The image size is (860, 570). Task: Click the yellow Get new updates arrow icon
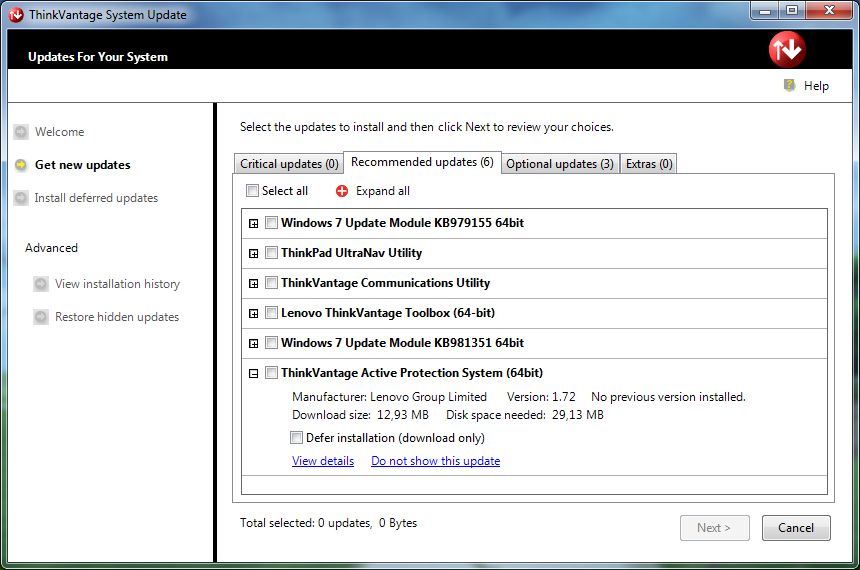[x=21, y=165]
